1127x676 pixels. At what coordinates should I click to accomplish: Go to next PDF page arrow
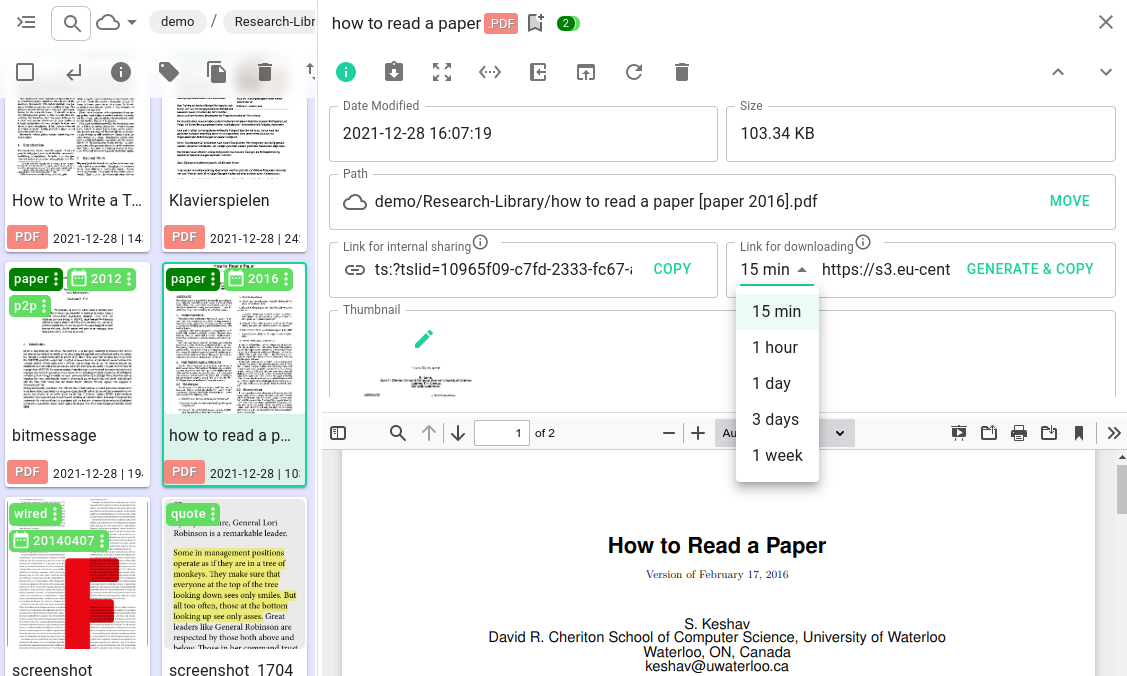[x=458, y=432]
